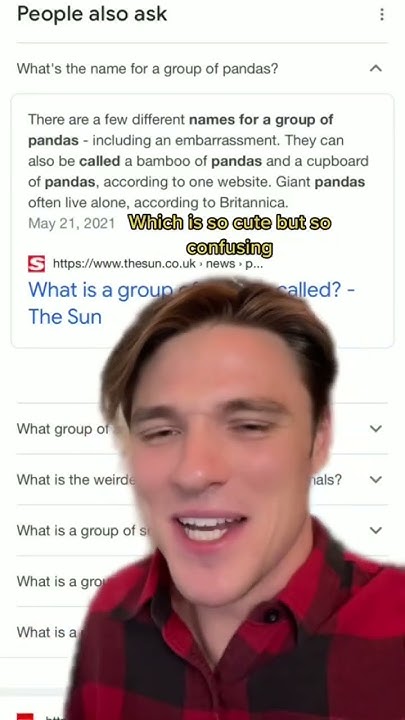
Task: Collapse the group of pandas question
Action: click(x=376, y=69)
